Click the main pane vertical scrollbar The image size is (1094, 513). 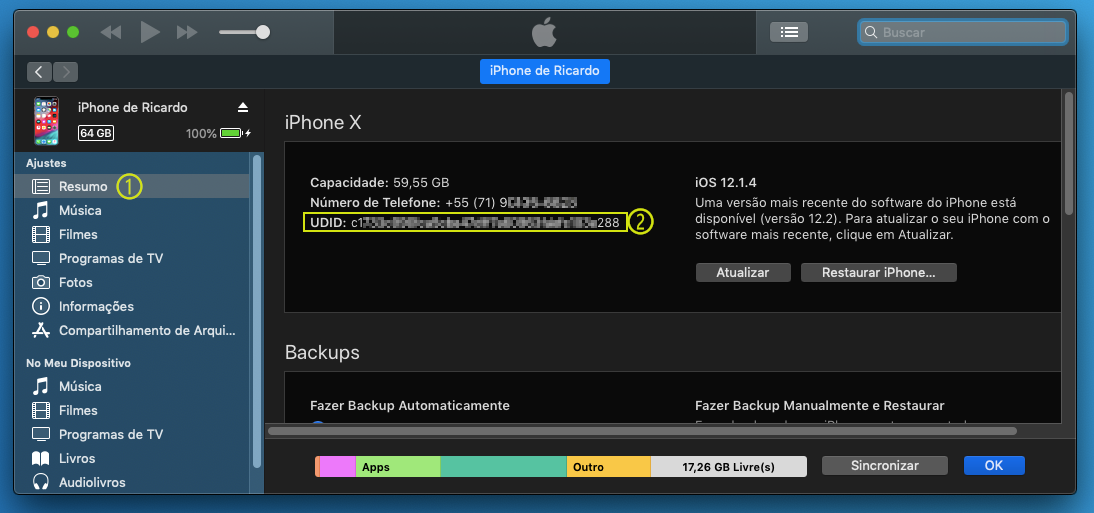point(1068,154)
